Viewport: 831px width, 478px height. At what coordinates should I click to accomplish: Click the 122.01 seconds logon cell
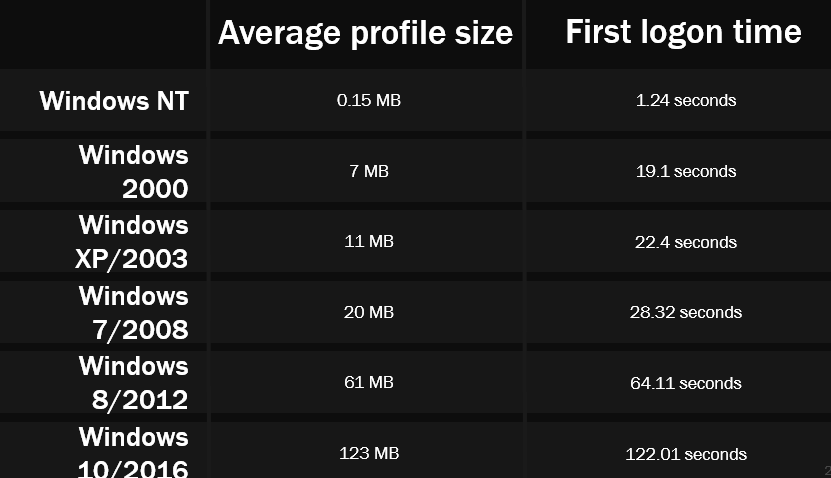pos(686,454)
